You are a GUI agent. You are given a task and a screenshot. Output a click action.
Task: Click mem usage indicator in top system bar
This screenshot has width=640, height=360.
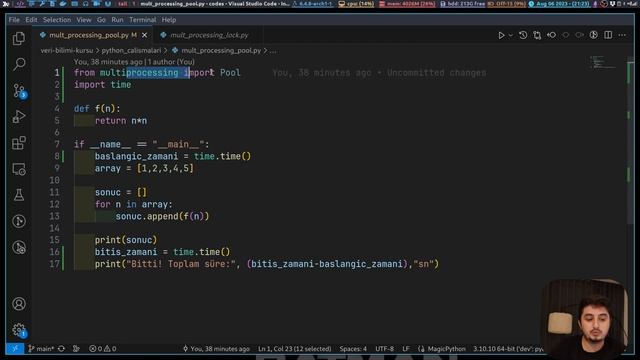(x=407, y=4)
